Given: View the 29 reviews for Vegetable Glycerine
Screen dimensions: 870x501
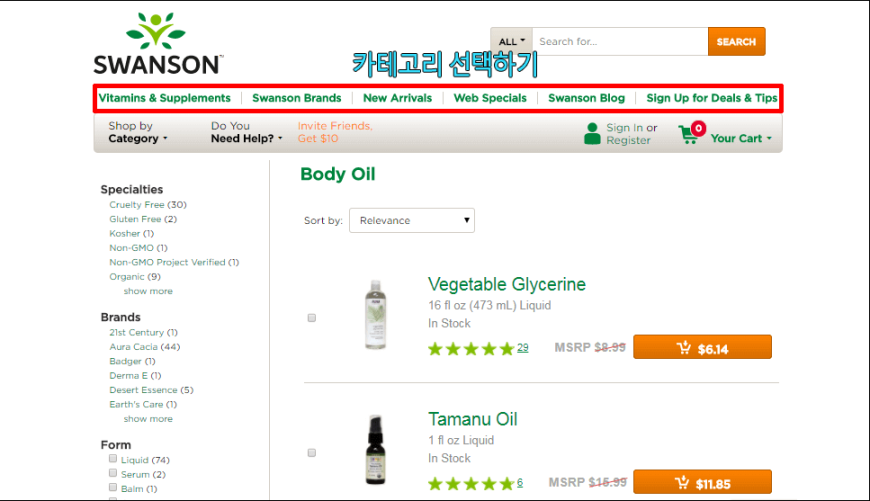Looking at the screenshot, I should [x=523, y=348].
